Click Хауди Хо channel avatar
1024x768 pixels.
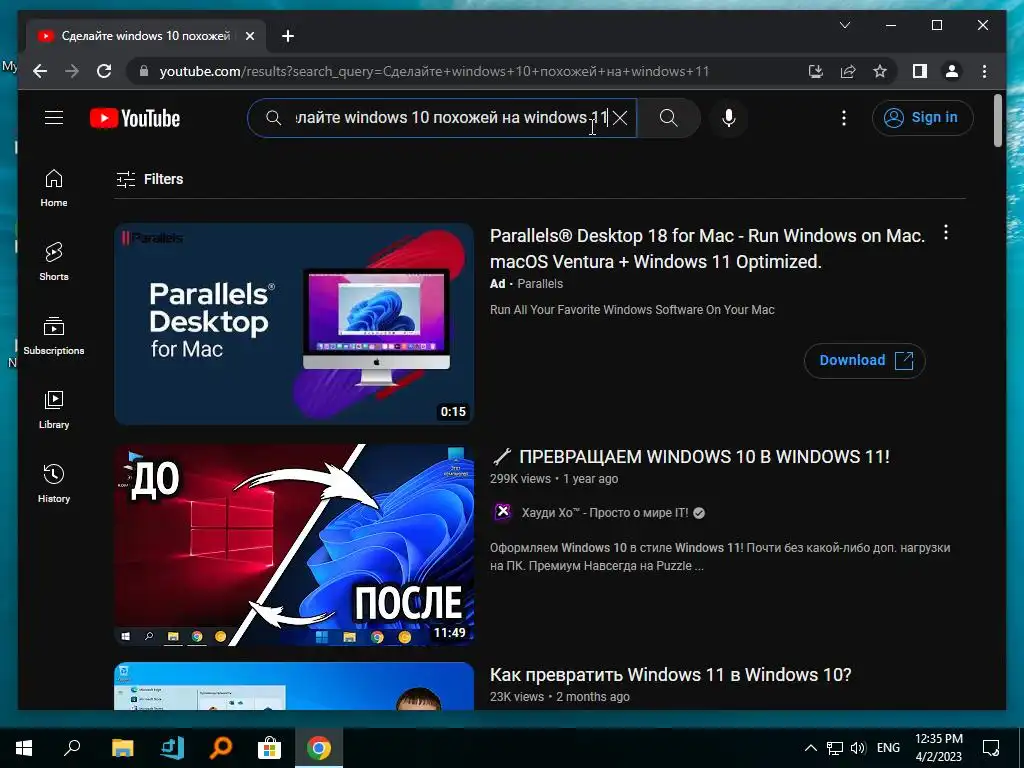tap(502, 512)
